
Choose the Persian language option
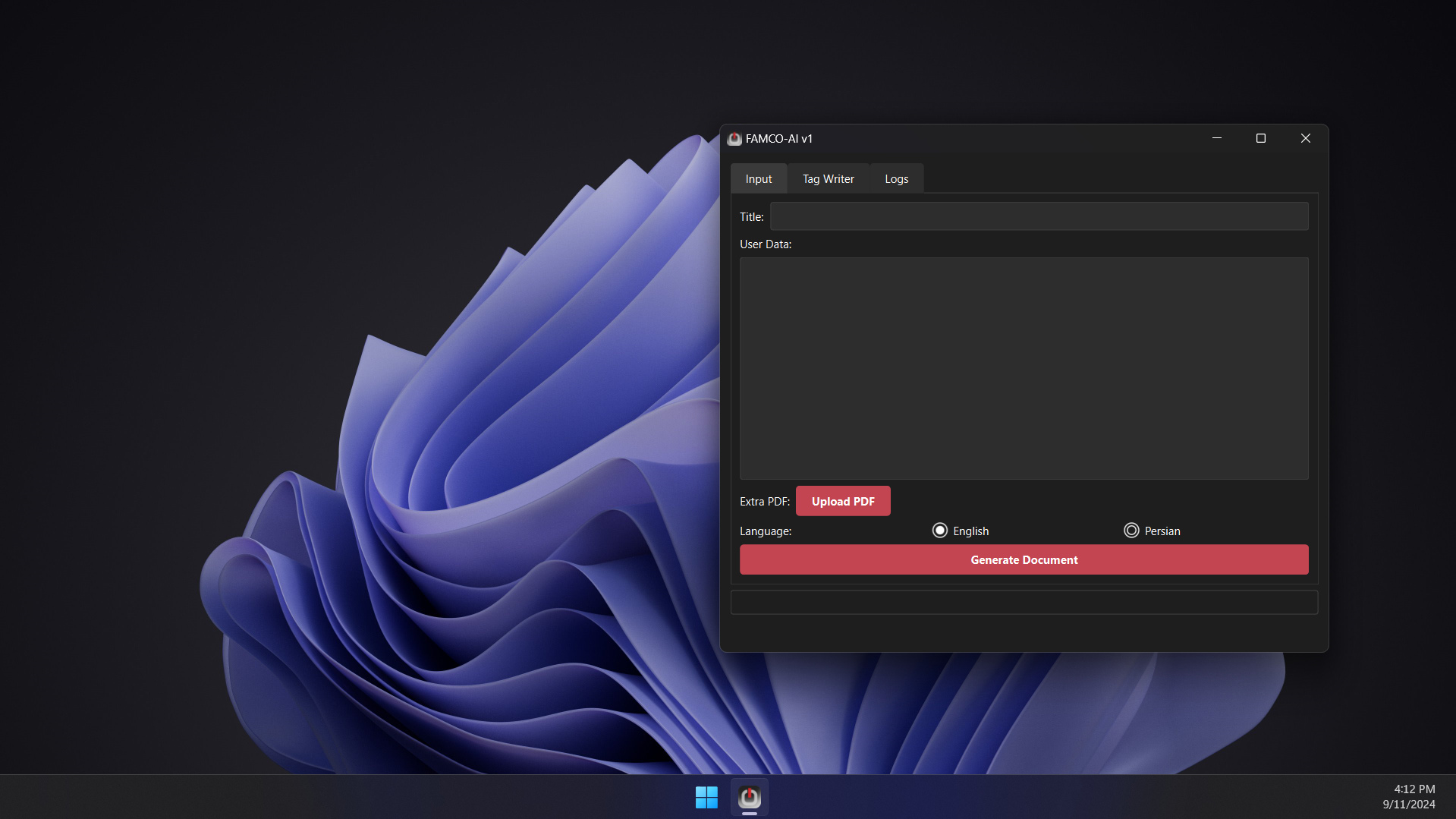click(x=1131, y=531)
